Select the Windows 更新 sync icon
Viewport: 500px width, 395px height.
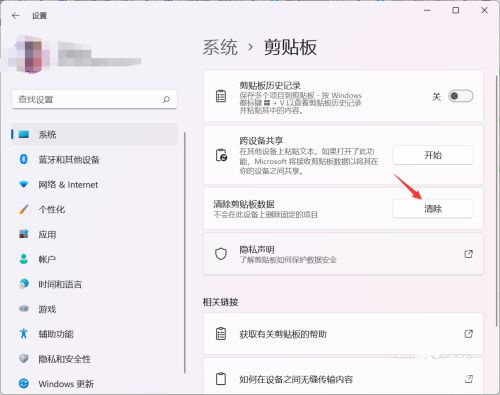[24, 383]
